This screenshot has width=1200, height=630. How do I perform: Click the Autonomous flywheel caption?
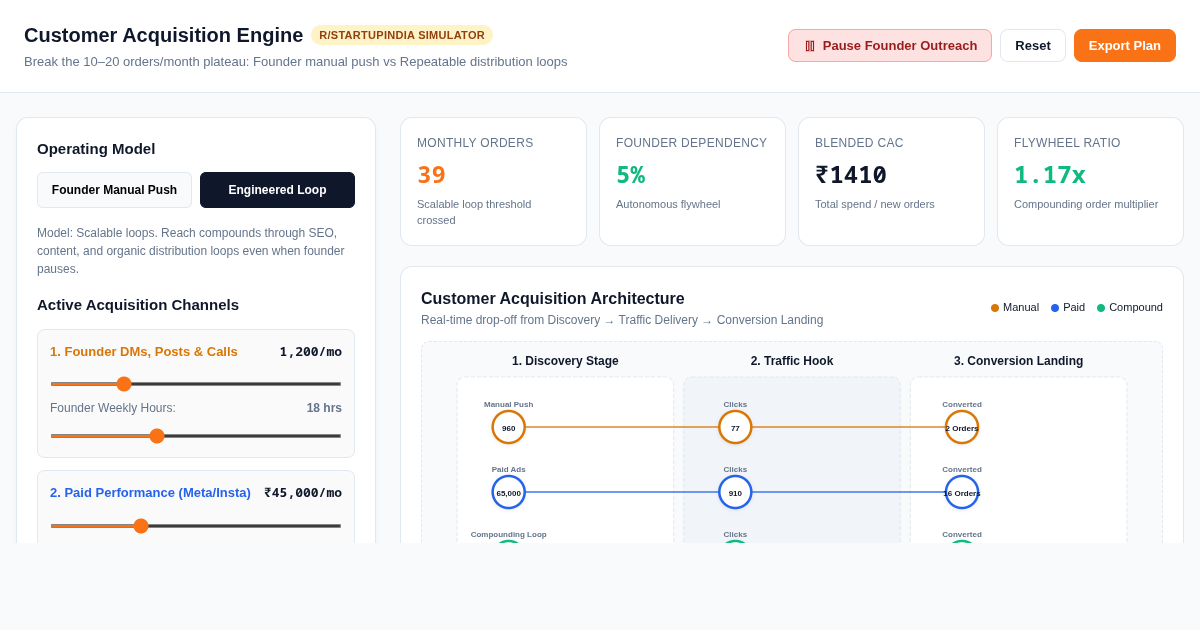click(668, 204)
